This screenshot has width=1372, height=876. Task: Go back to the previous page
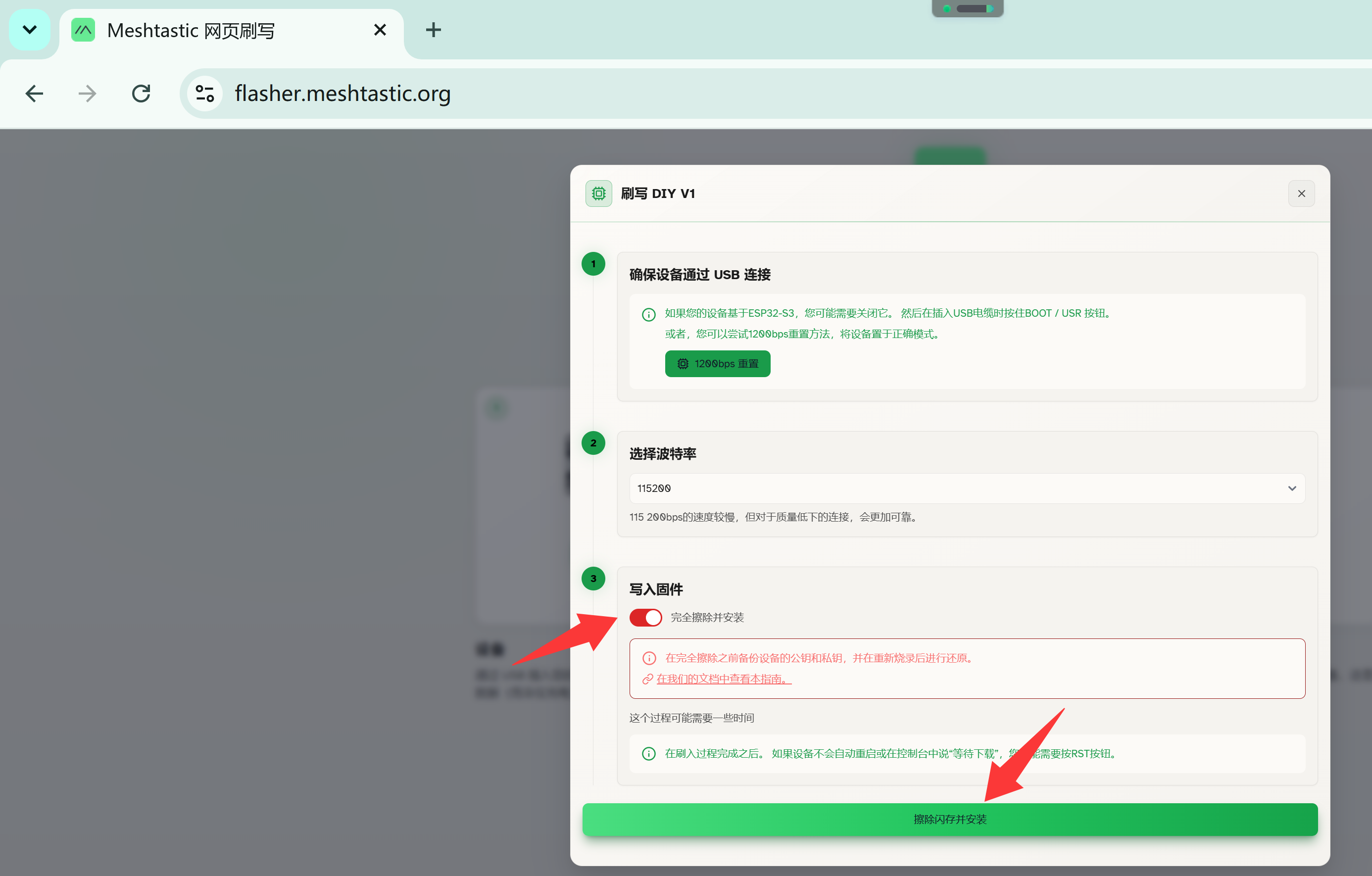point(34,94)
